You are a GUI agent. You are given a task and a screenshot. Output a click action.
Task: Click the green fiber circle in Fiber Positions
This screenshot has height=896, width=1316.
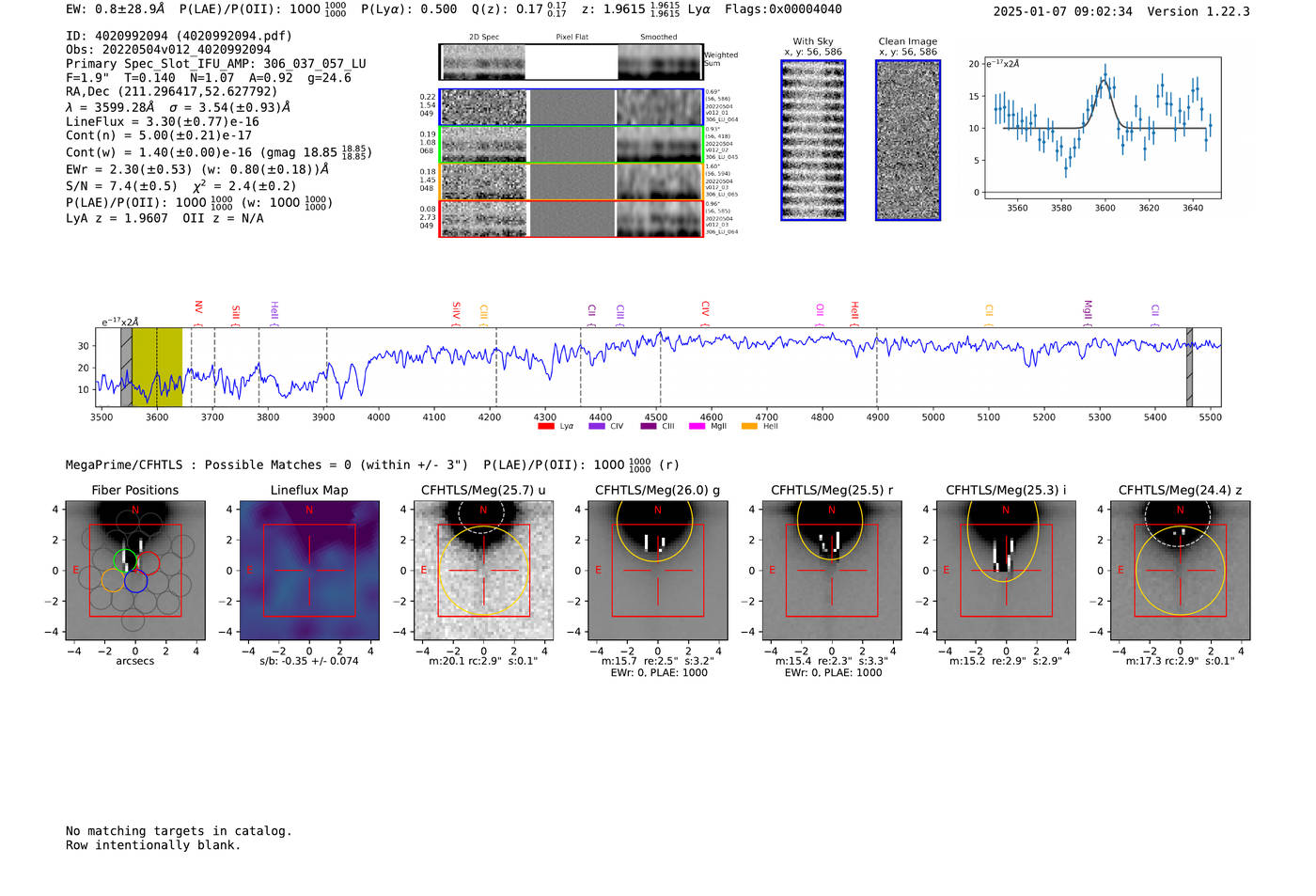[x=125, y=561]
